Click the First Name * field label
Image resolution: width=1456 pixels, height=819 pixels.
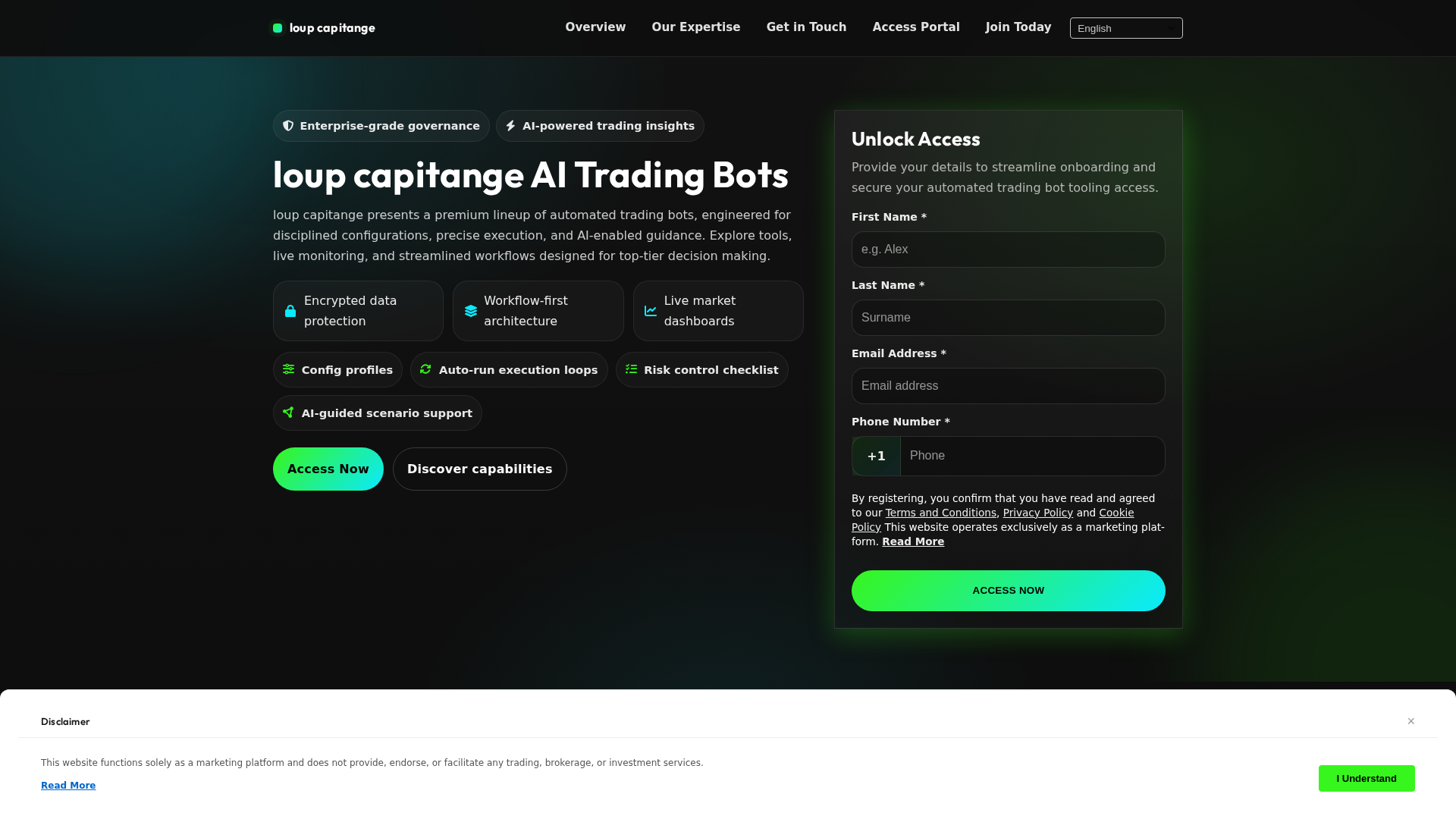point(889,217)
